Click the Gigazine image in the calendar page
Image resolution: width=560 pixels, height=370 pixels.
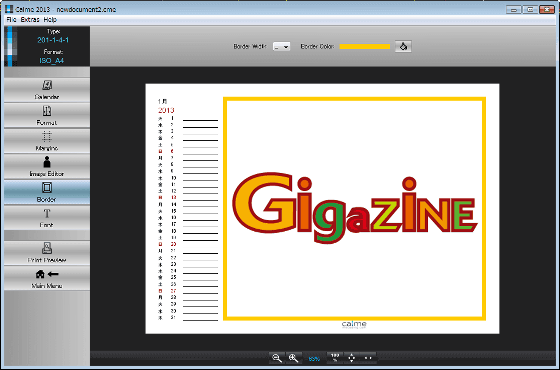click(x=354, y=208)
